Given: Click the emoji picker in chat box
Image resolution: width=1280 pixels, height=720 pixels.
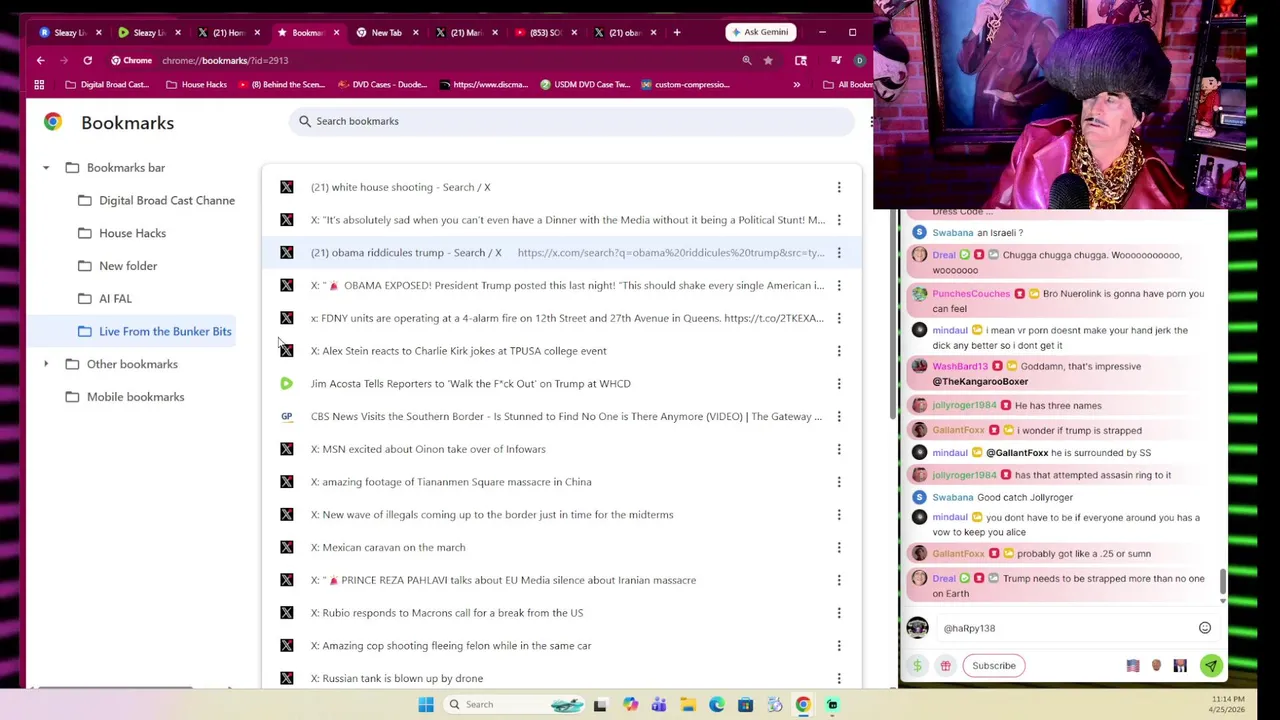Looking at the screenshot, I should [1204, 628].
